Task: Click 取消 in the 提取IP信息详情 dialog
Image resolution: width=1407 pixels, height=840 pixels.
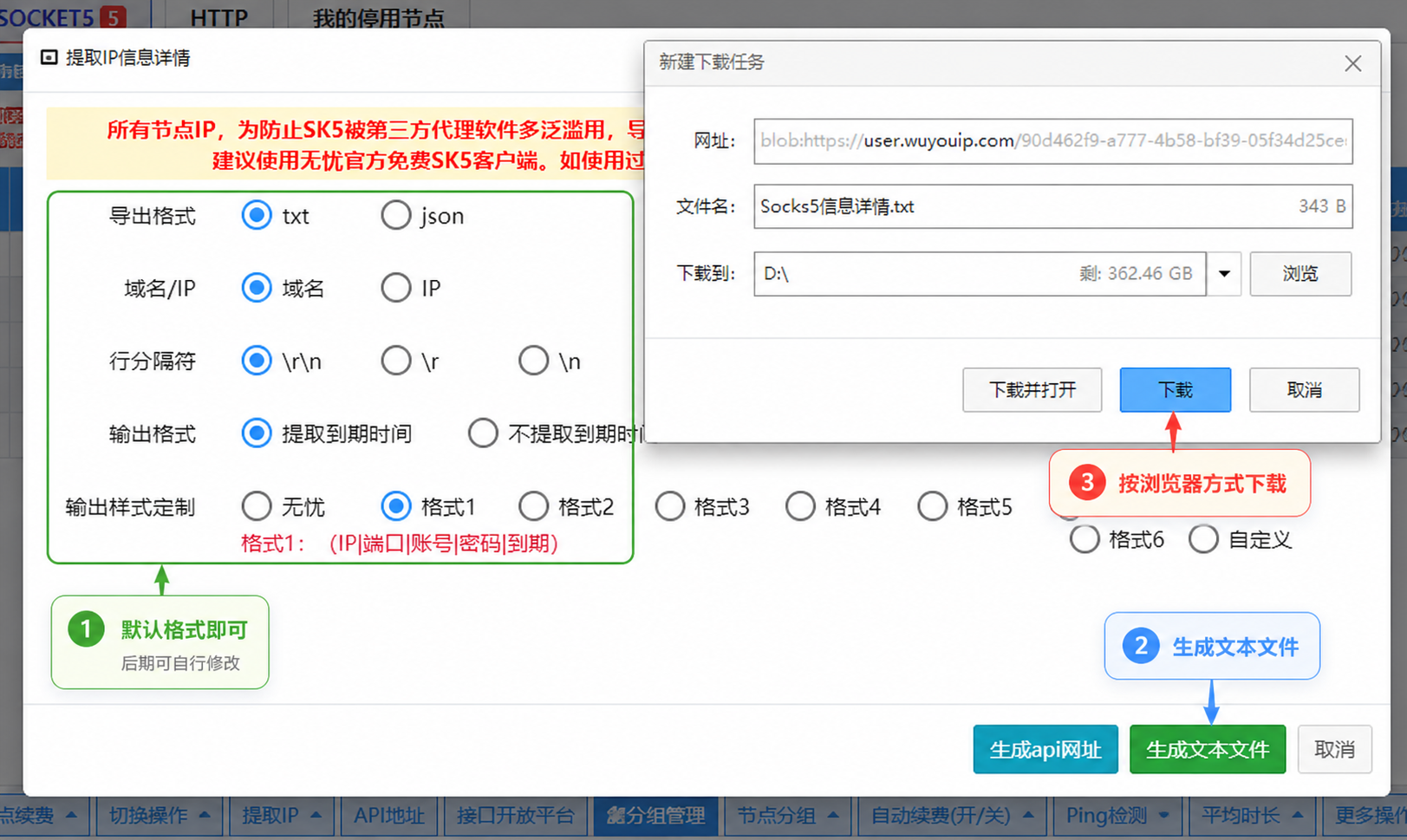Action: (1334, 749)
